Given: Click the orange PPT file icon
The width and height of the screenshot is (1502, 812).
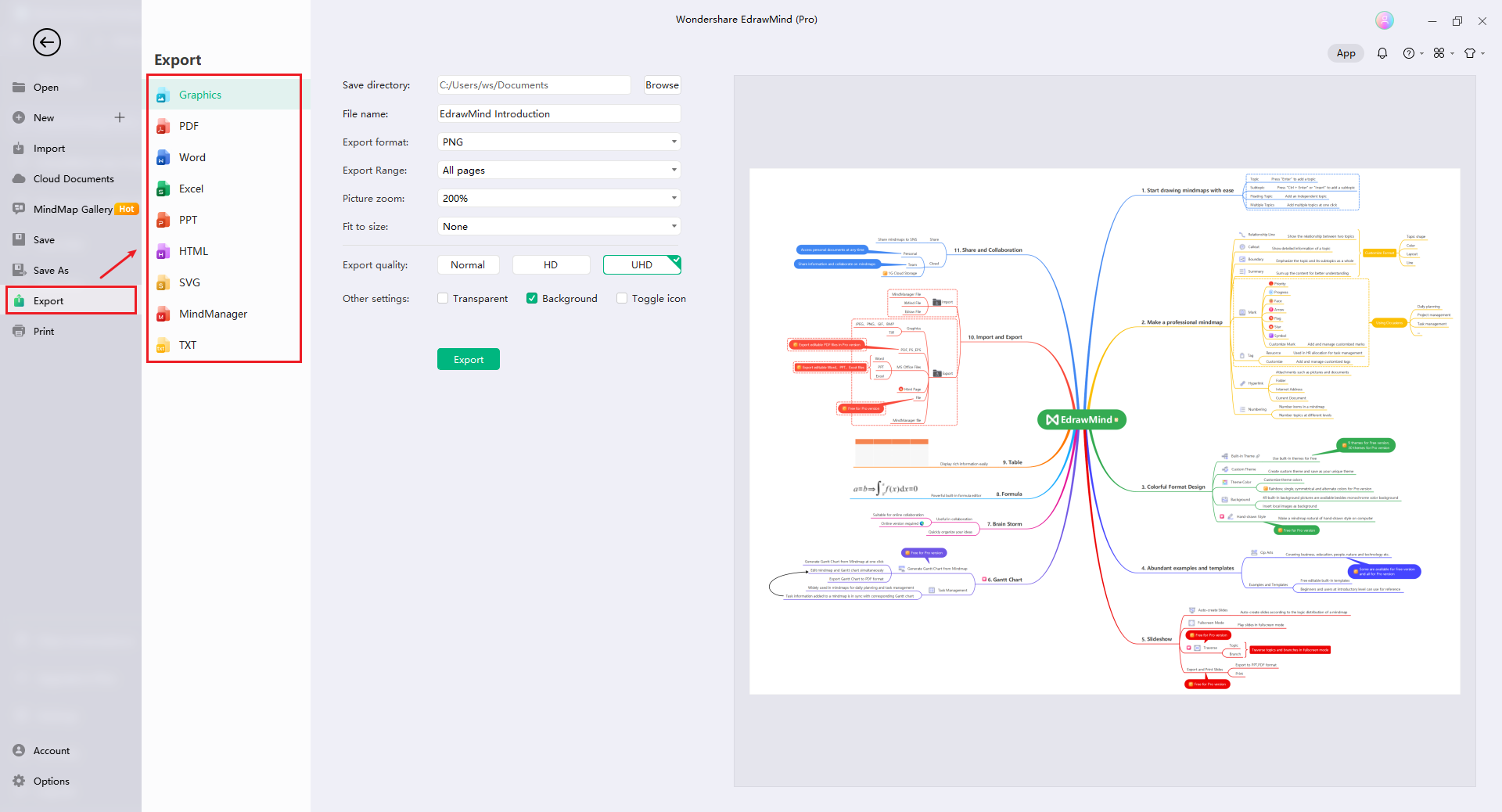Looking at the screenshot, I should point(163,221).
